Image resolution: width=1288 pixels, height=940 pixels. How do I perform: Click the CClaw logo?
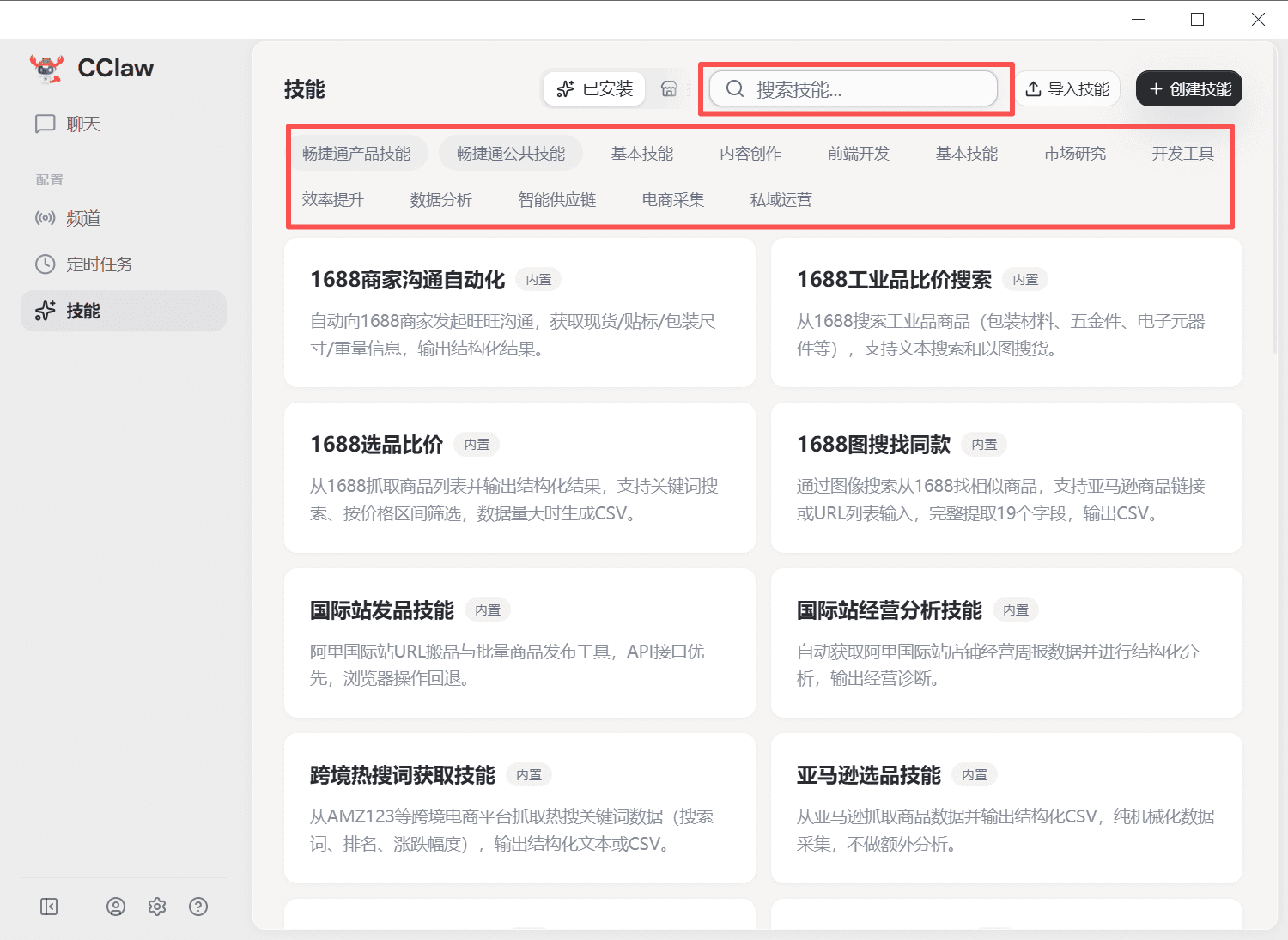point(92,68)
